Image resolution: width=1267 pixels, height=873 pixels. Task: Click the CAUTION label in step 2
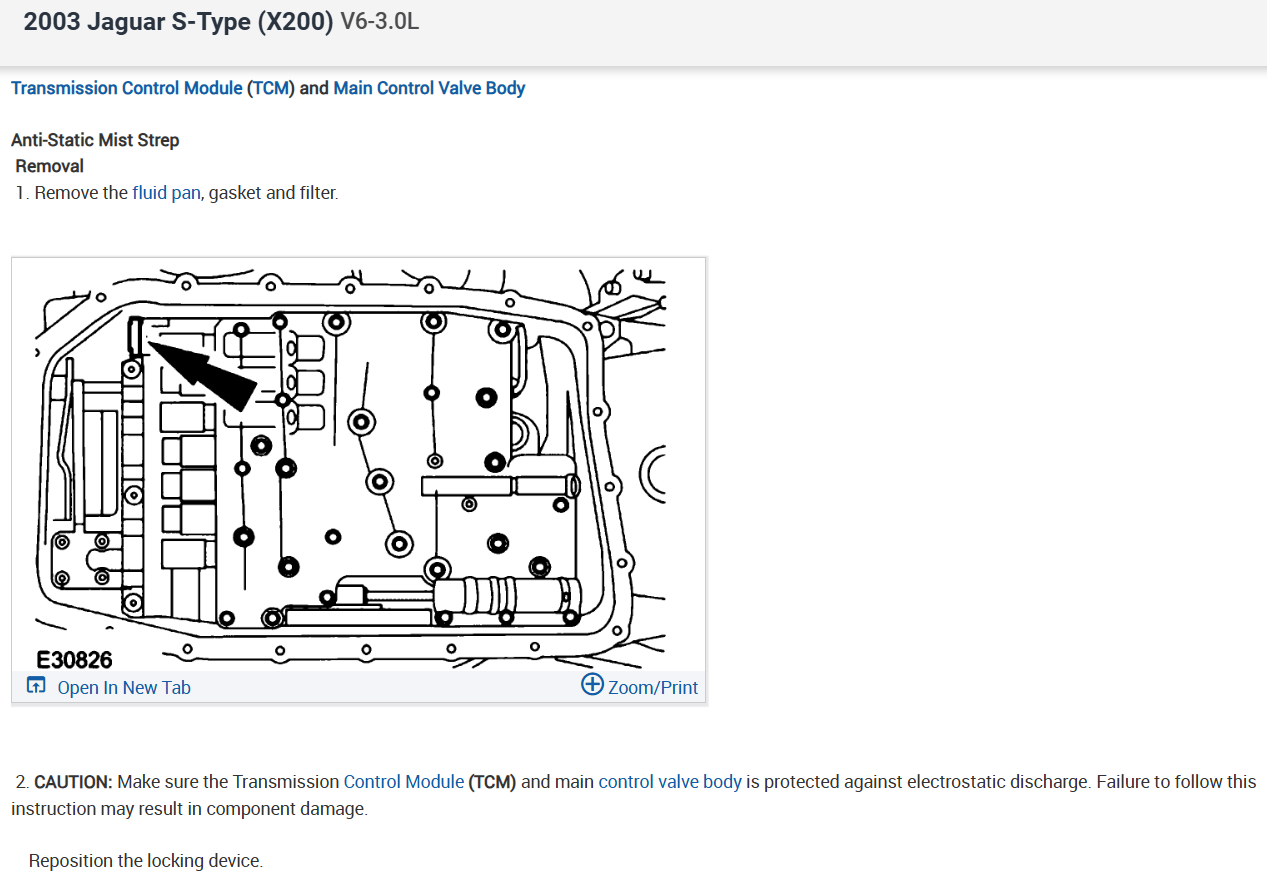pyautogui.click(x=73, y=781)
